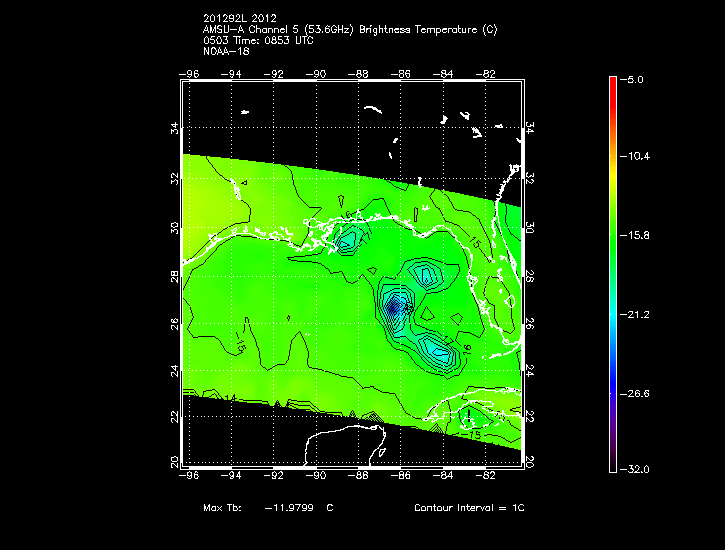Click the '-86' longitude label on bottom axis
The image size is (725, 550).
(400, 476)
